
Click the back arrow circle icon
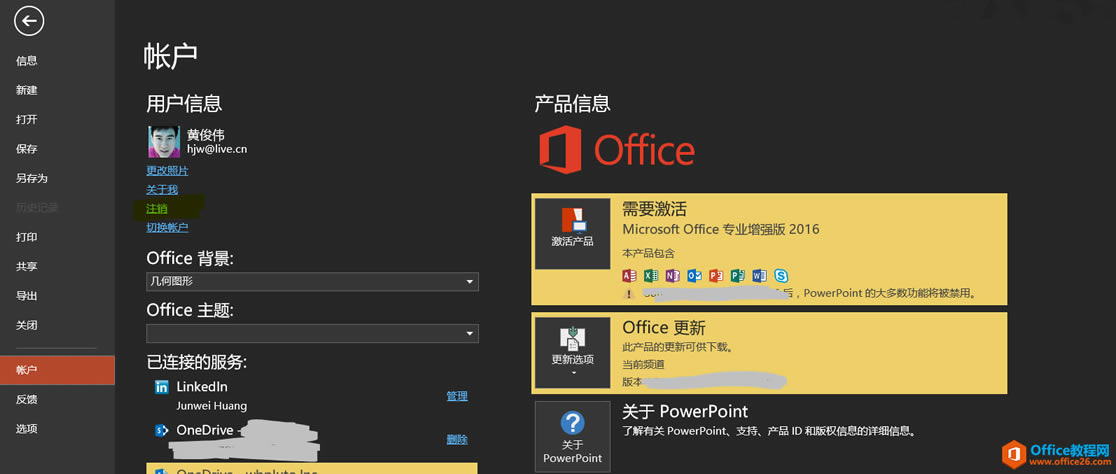click(x=29, y=21)
